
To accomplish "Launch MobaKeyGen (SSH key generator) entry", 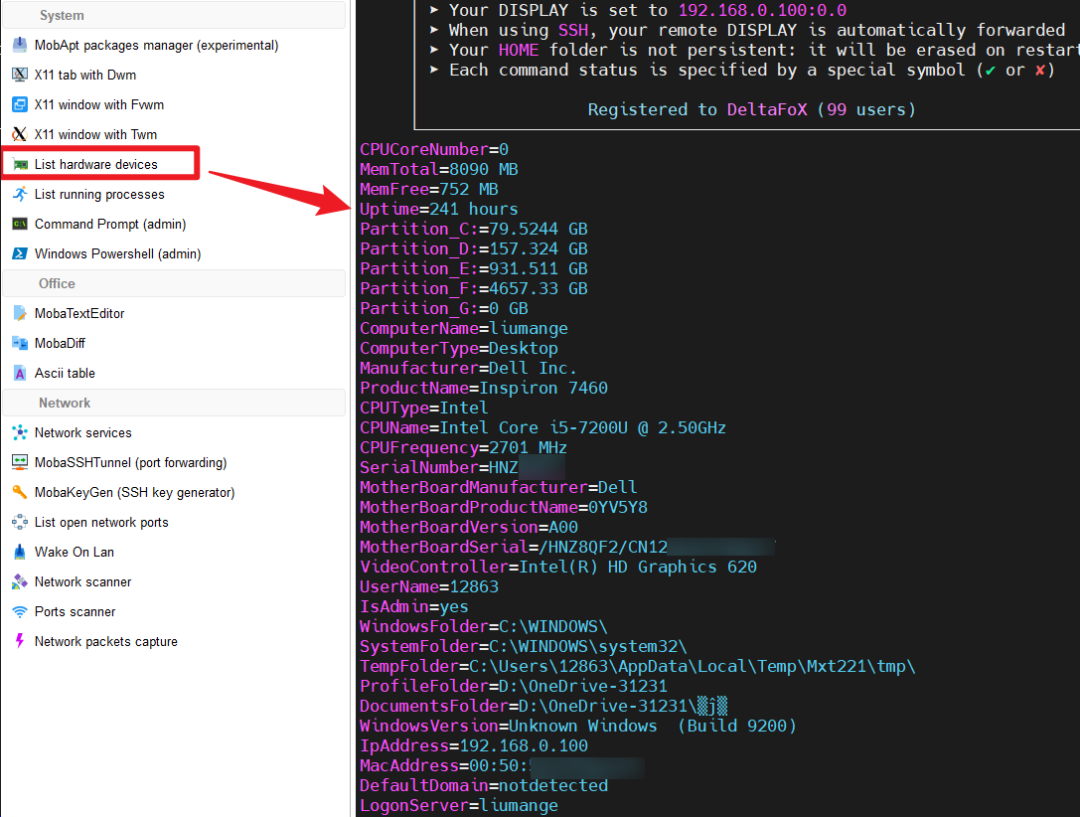I will click(134, 493).
